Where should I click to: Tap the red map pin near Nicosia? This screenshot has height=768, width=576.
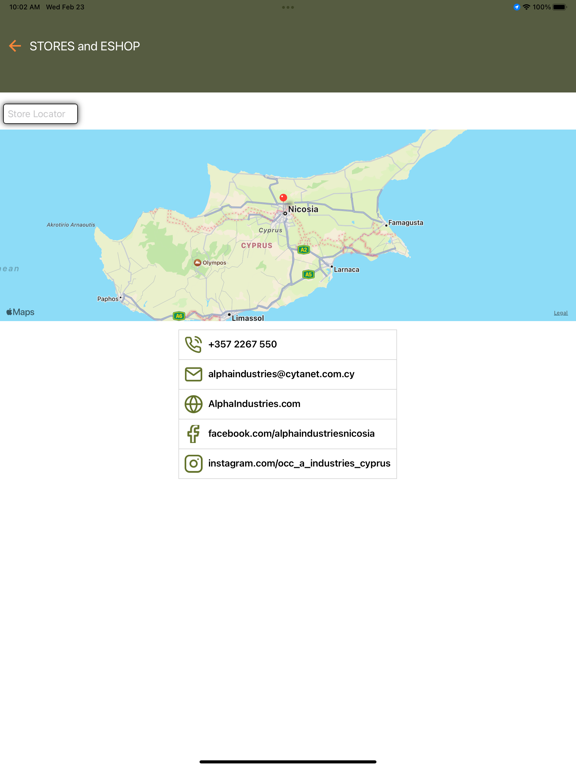tap(283, 198)
